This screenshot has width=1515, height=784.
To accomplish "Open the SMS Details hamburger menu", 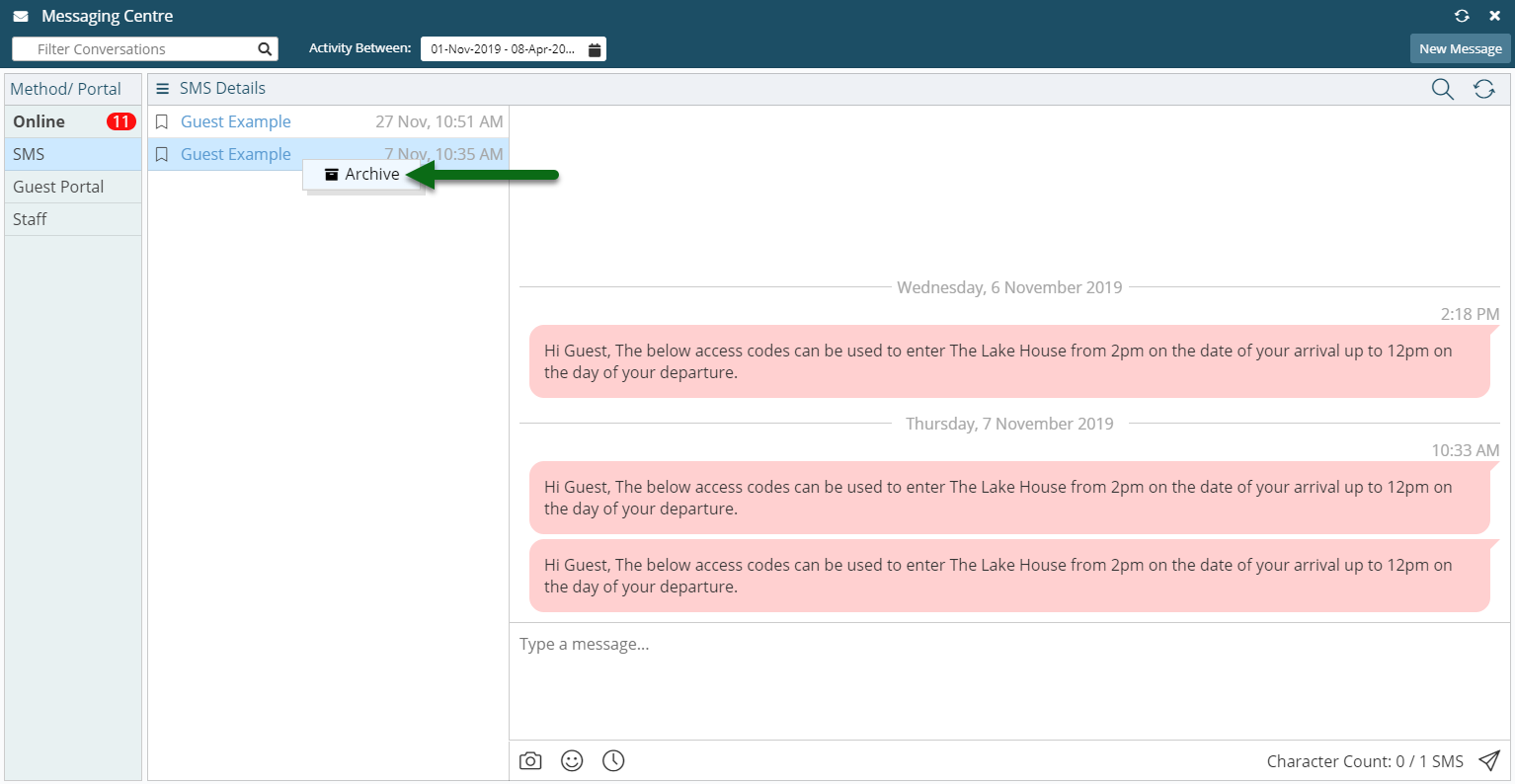I will point(163,89).
